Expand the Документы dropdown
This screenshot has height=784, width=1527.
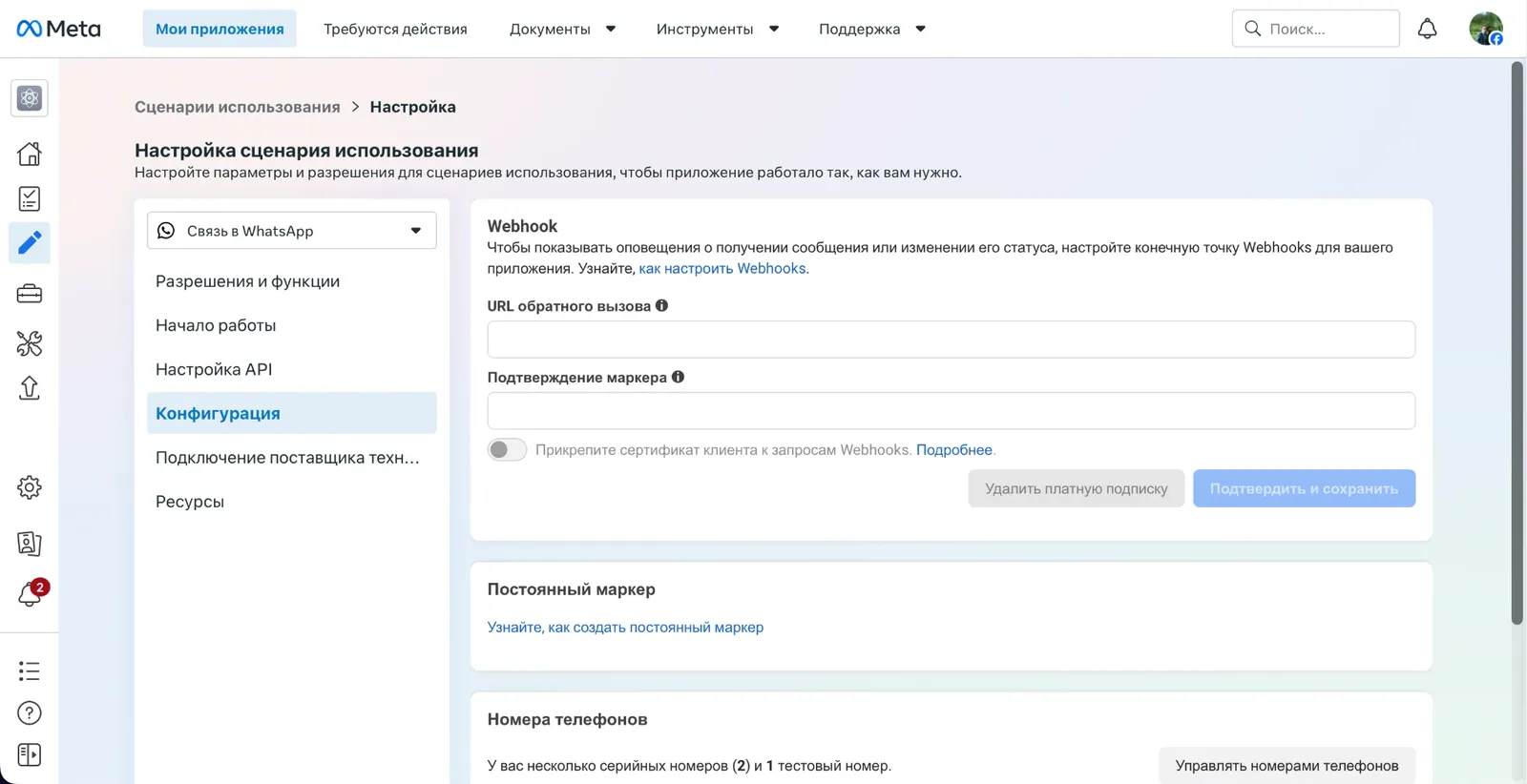(563, 29)
